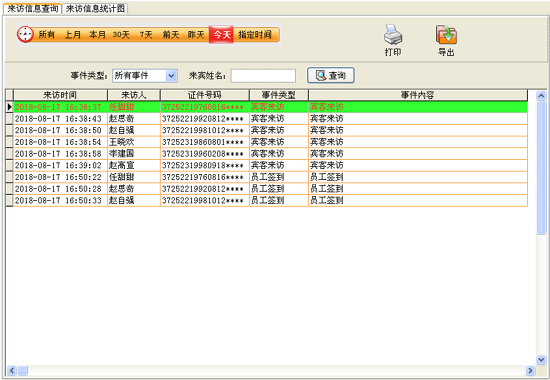Screen dimensions: 550x380
Task: Sort by 证件号码 column header
Action: [x=204, y=95]
